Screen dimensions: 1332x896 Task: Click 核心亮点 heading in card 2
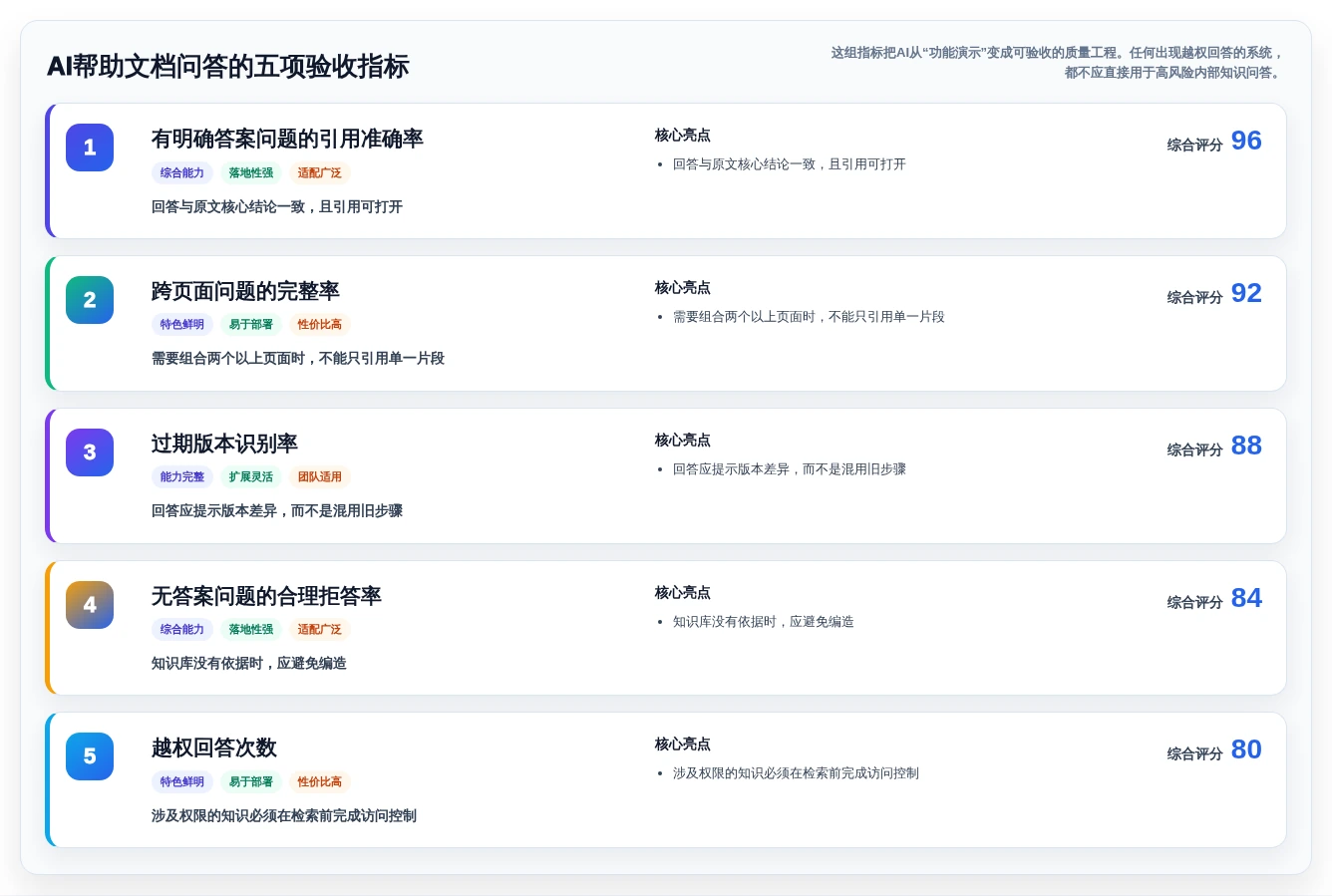pyautogui.click(x=683, y=288)
